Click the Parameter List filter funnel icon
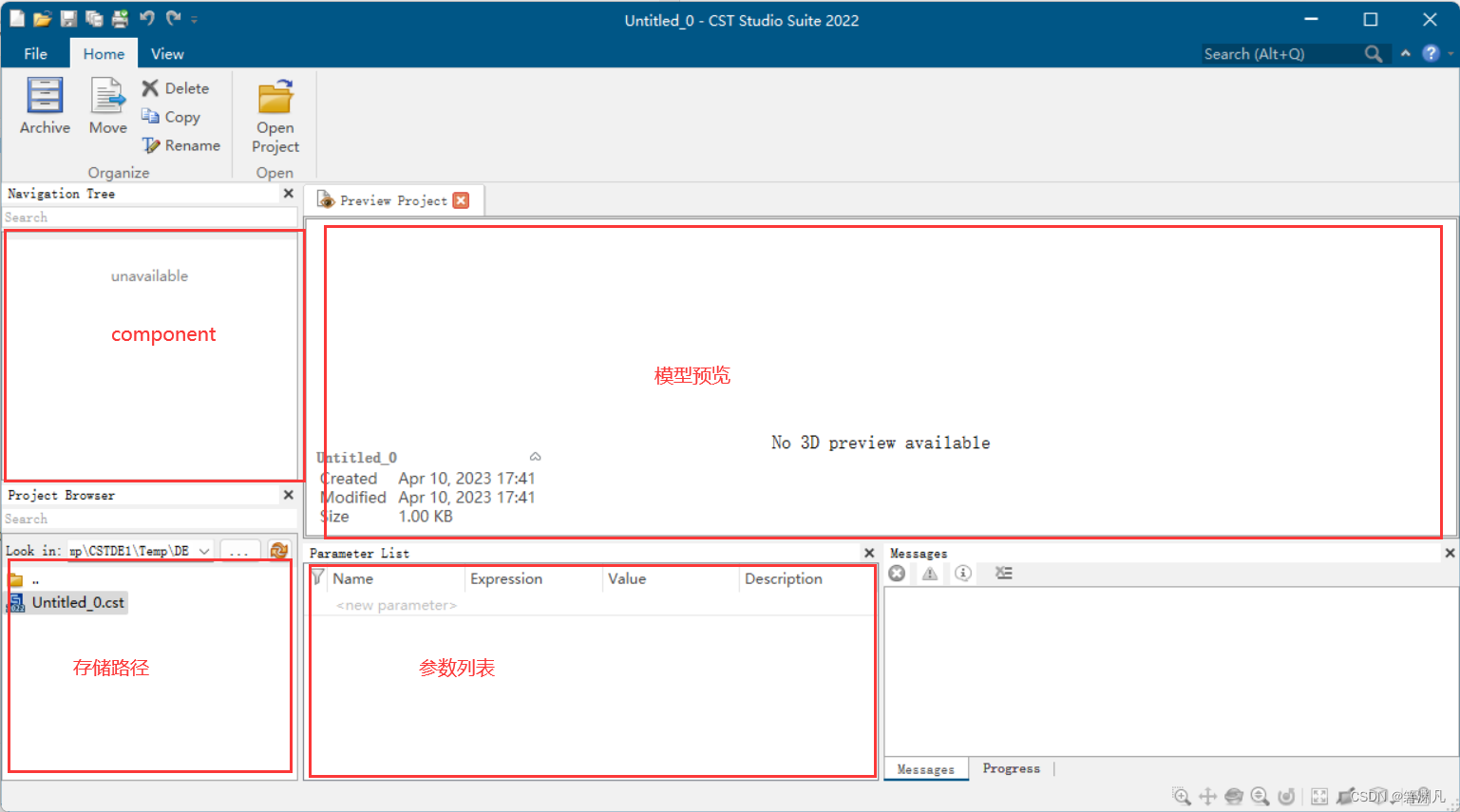This screenshot has width=1460, height=812. (318, 577)
